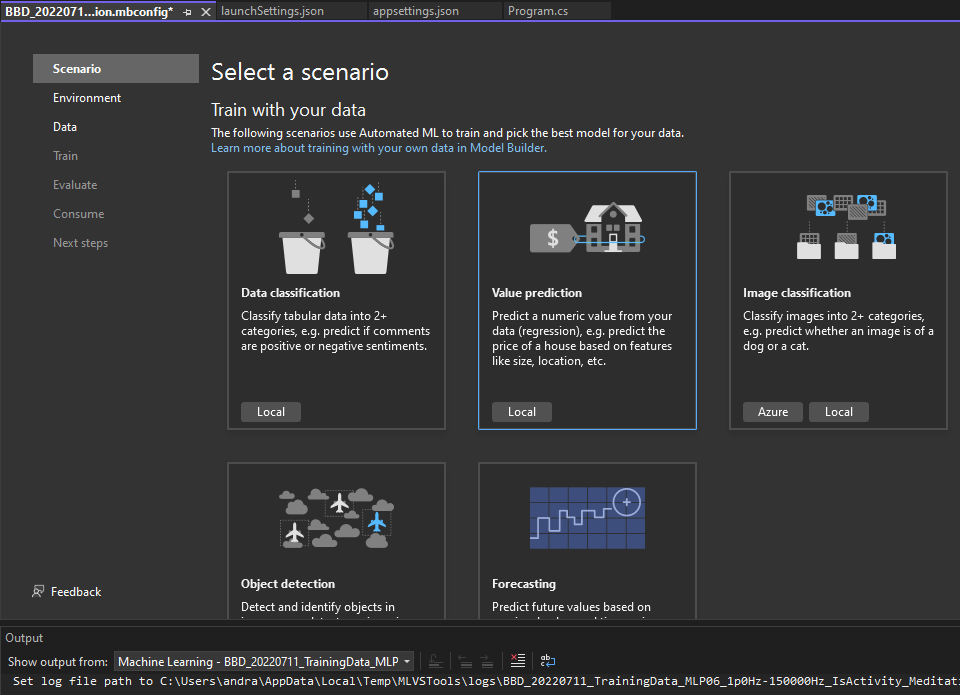Click 'Predict future values based on' text
960x695 pixels.
(x=571, y=607)
